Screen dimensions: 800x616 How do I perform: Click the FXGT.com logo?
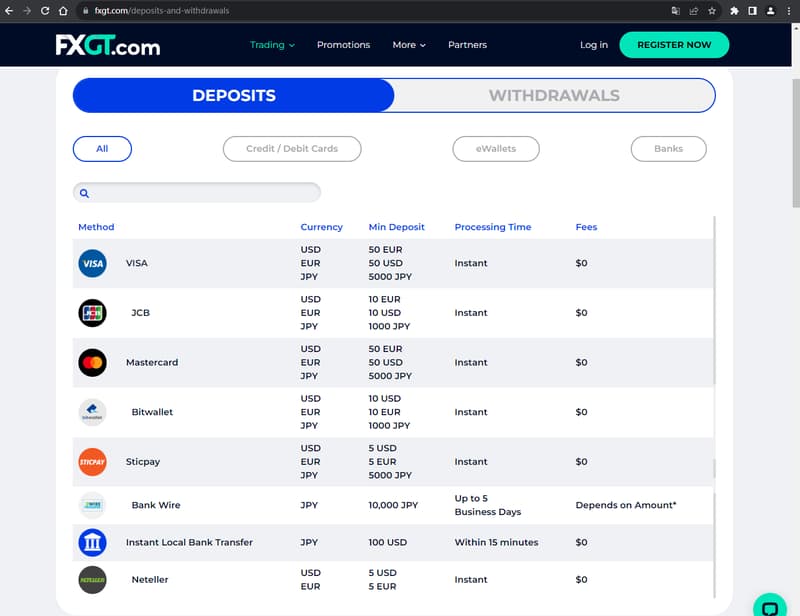coord(108,46)
